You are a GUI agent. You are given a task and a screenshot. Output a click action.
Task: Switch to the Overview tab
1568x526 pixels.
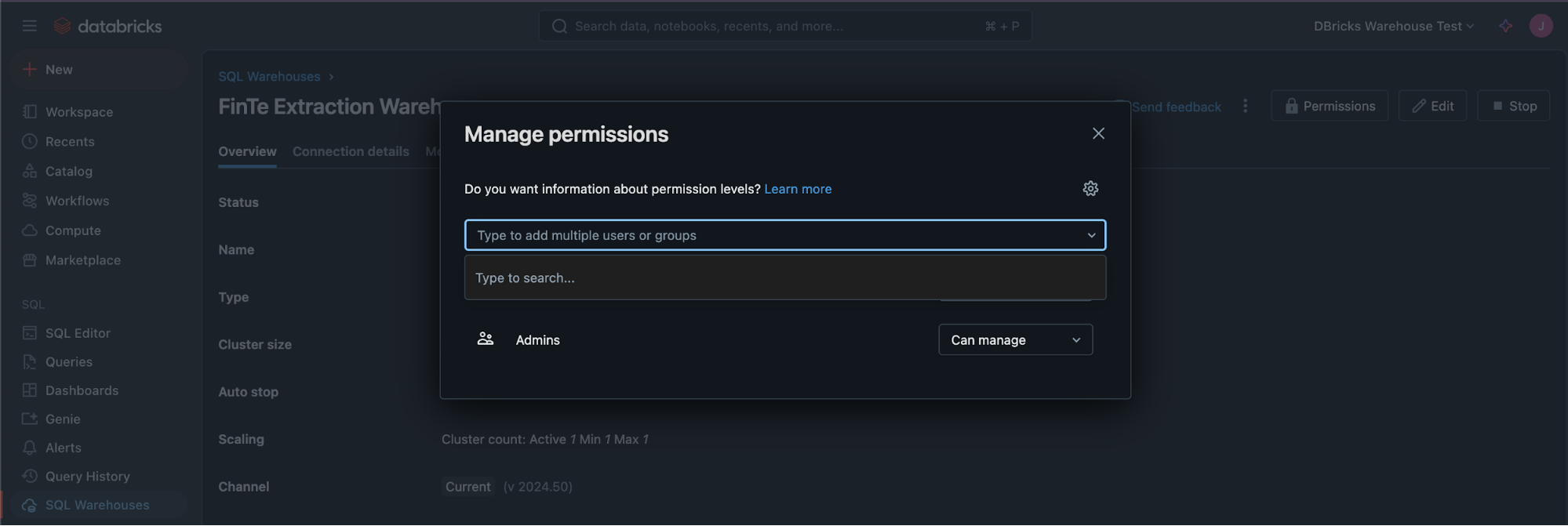point(247,151)
